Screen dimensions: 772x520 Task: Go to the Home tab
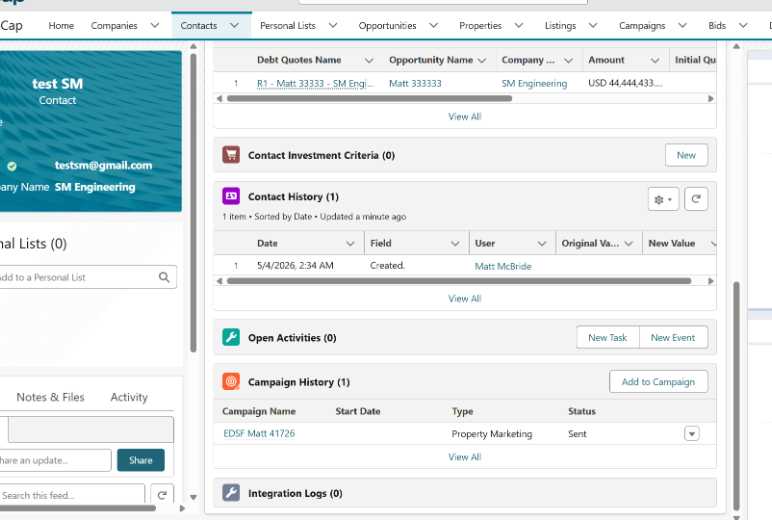coord(61,25)
